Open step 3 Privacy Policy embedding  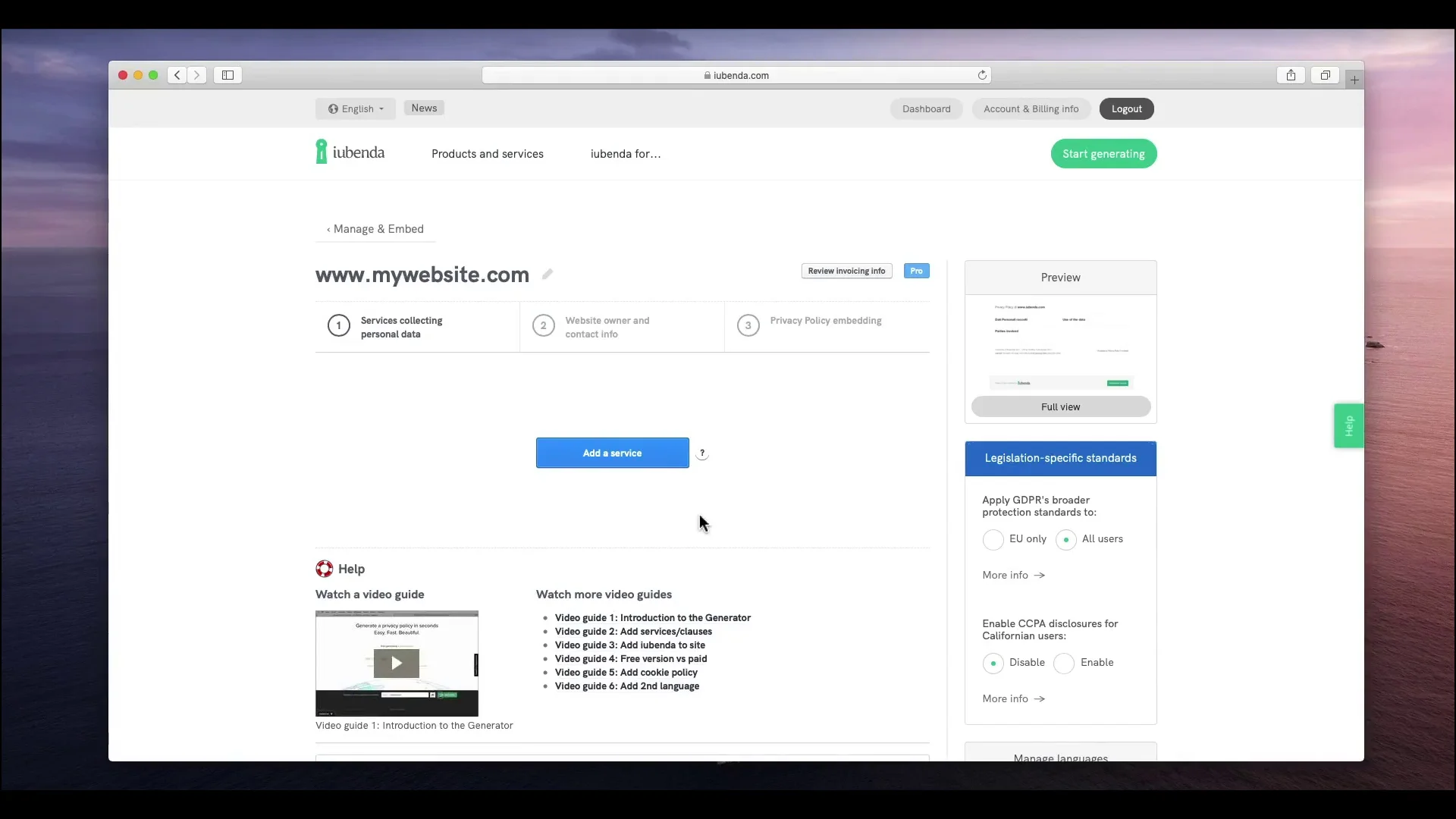click(x=827, y=327)
